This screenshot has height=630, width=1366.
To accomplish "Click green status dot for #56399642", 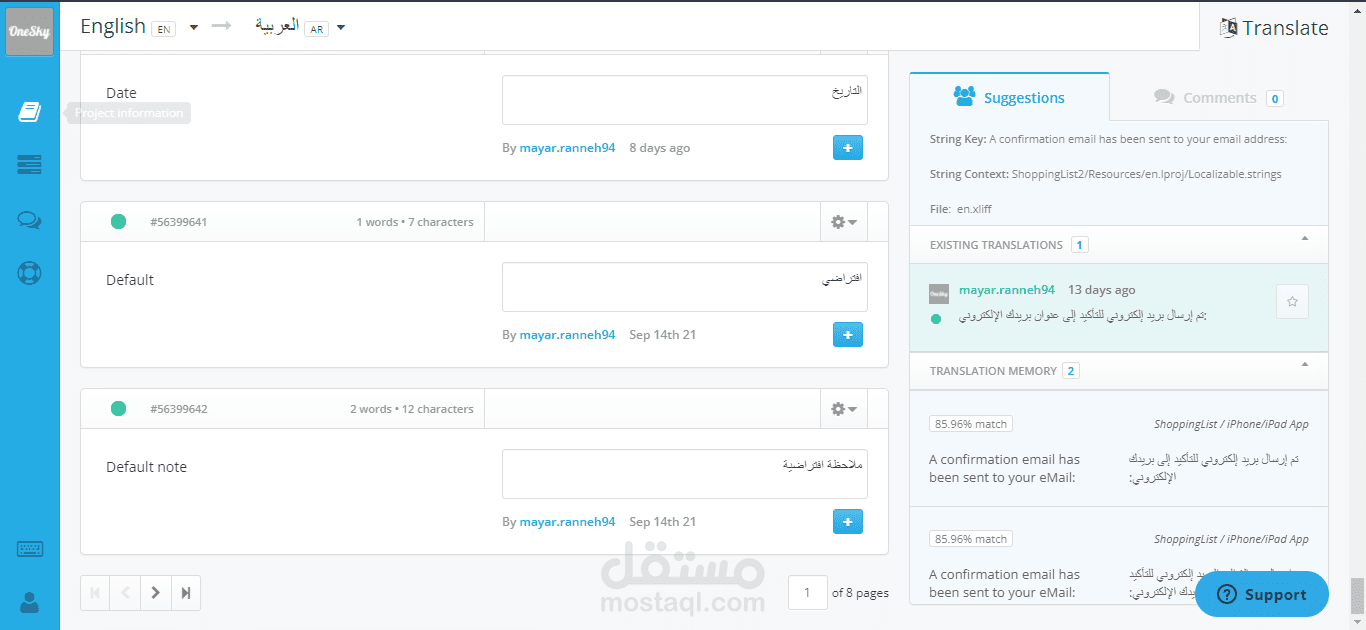I will [x=118, y=408].
